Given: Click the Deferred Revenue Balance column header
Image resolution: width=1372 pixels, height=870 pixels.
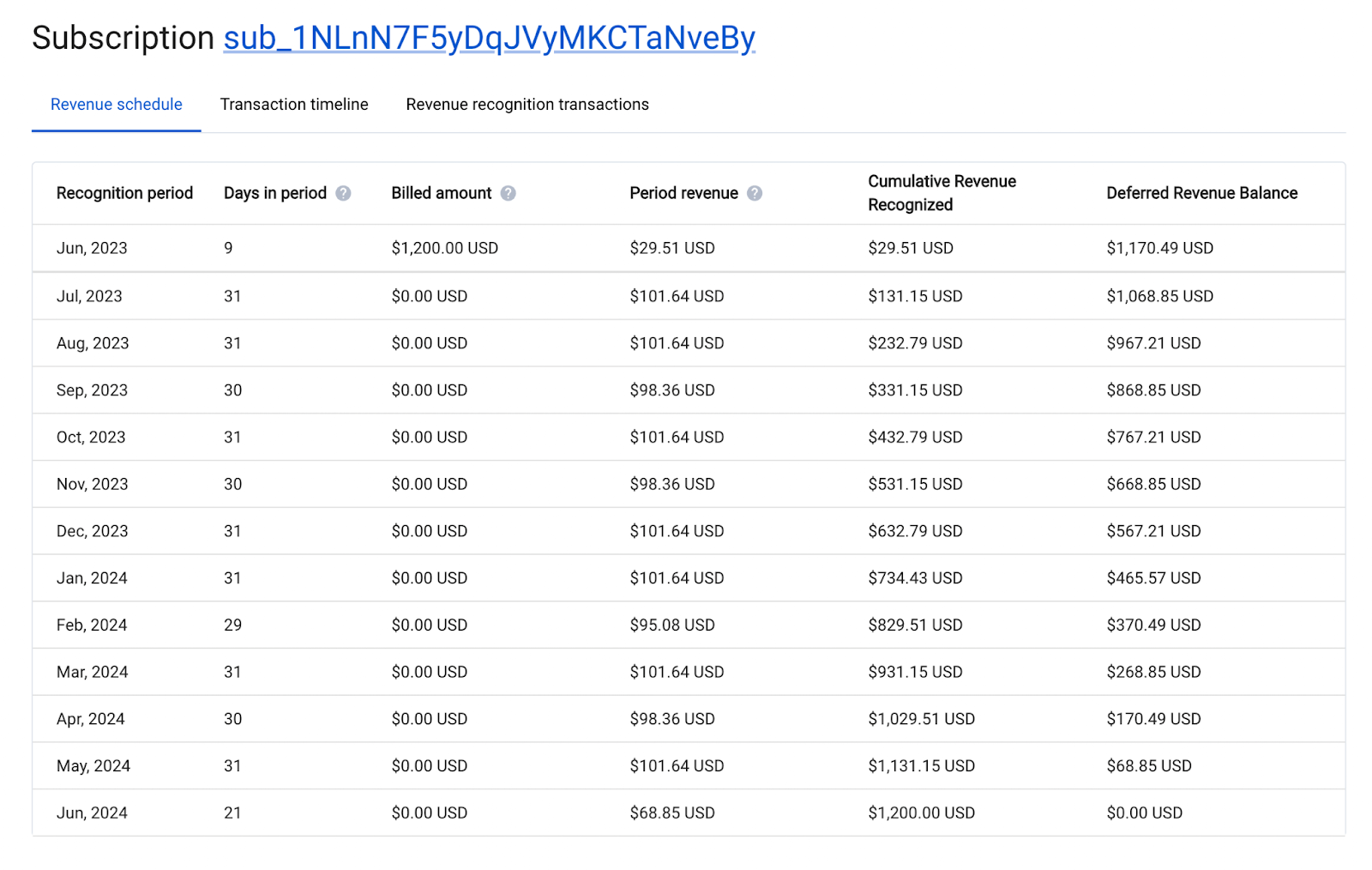Looking at the screenshot, I should click(x=1201, y=193).
